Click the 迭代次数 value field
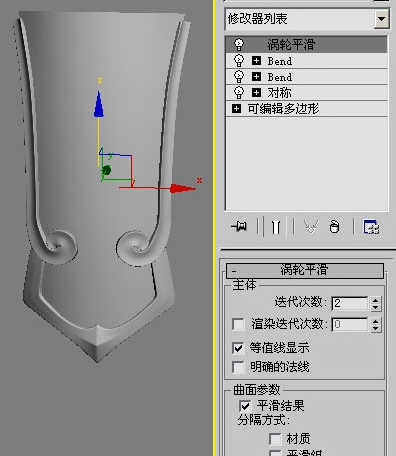The height and width of the screenshot is (456, 396). coord(350,303)
